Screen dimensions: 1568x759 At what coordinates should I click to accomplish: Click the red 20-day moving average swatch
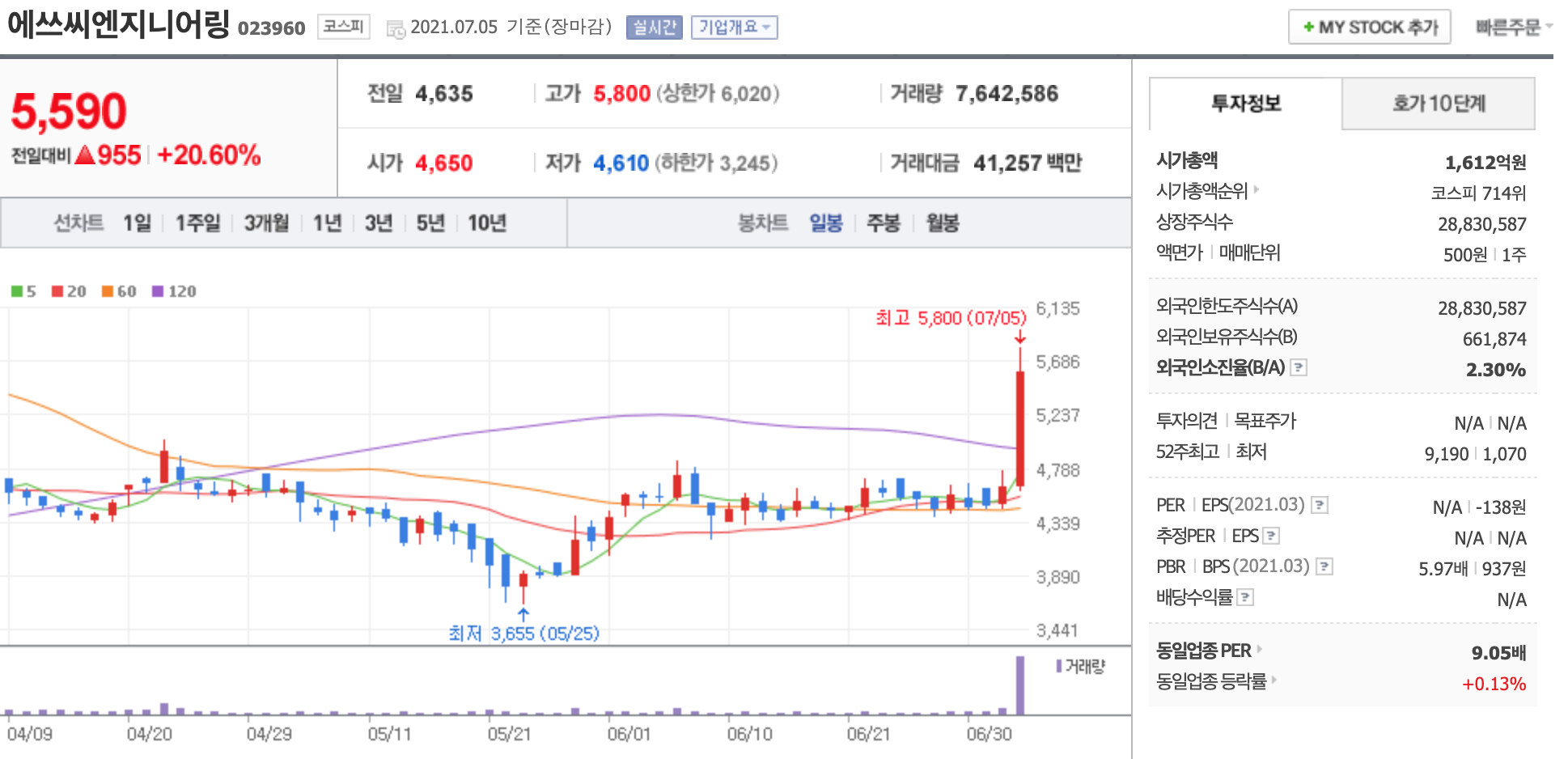pyautogui.click(x=57, y=291)
